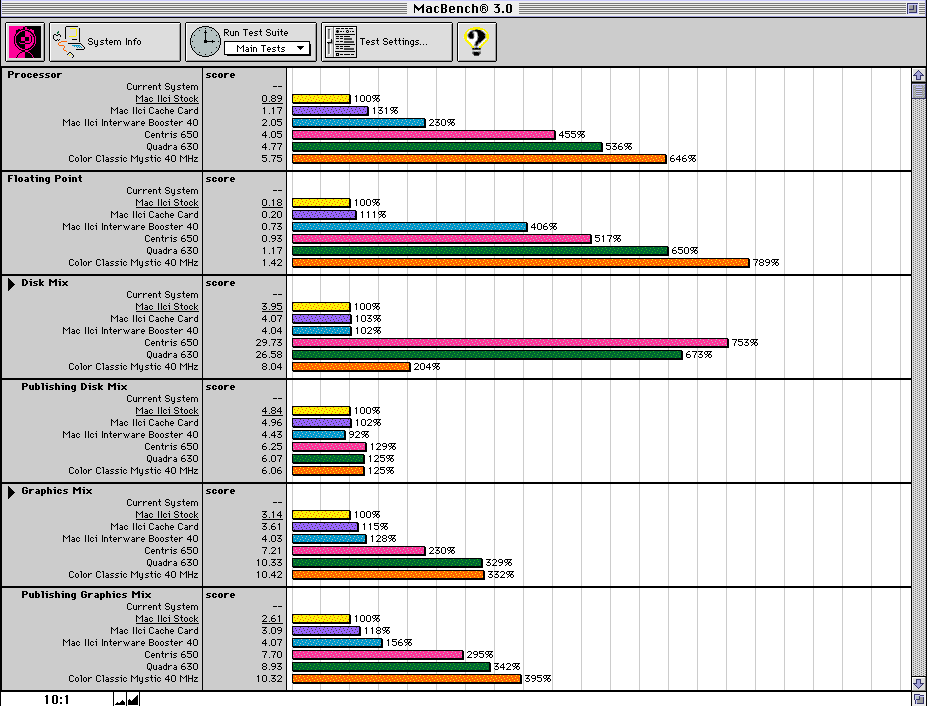The width and height of the screenshot is (927, 706).
Task: Click the 10.42 Graphics Mix score
Action: click(x=270, y=575)
